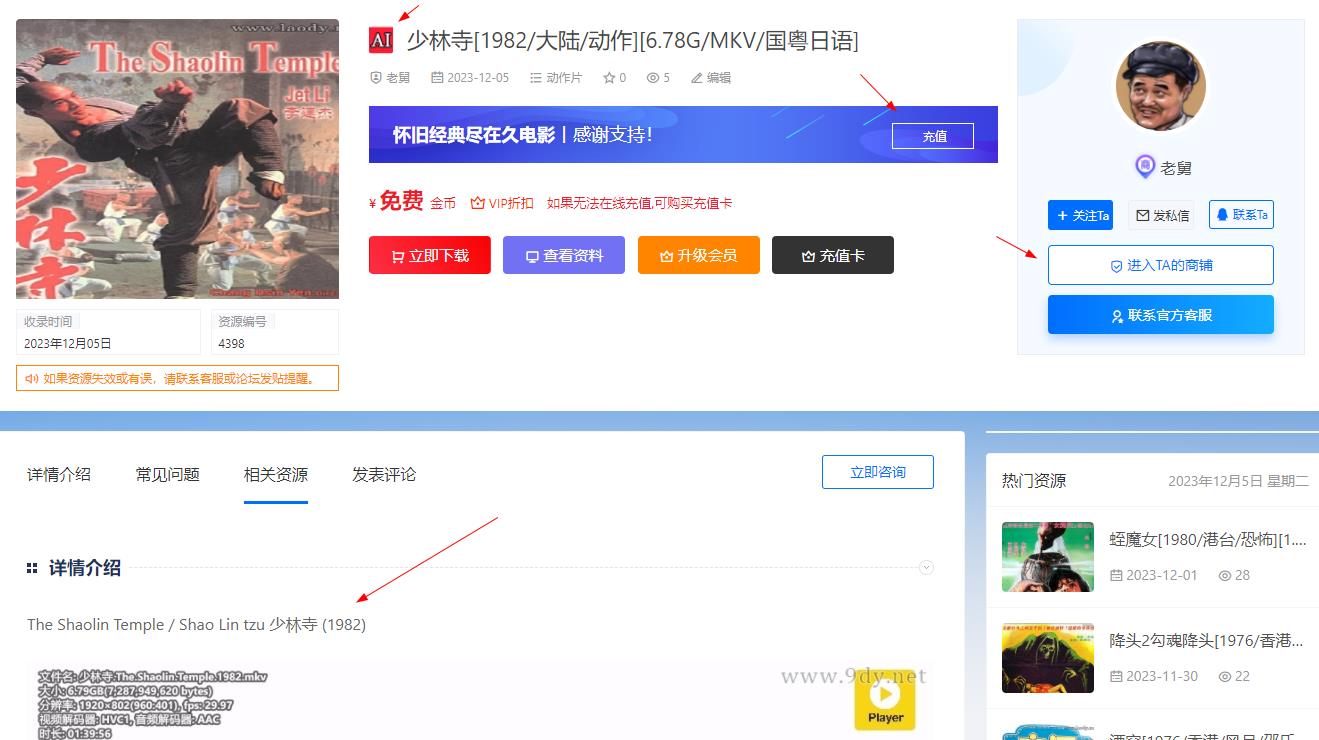Click the 动作片 category link
Image resolution: width=1319 pixels, height=740 pixels.
pos(563,78)
